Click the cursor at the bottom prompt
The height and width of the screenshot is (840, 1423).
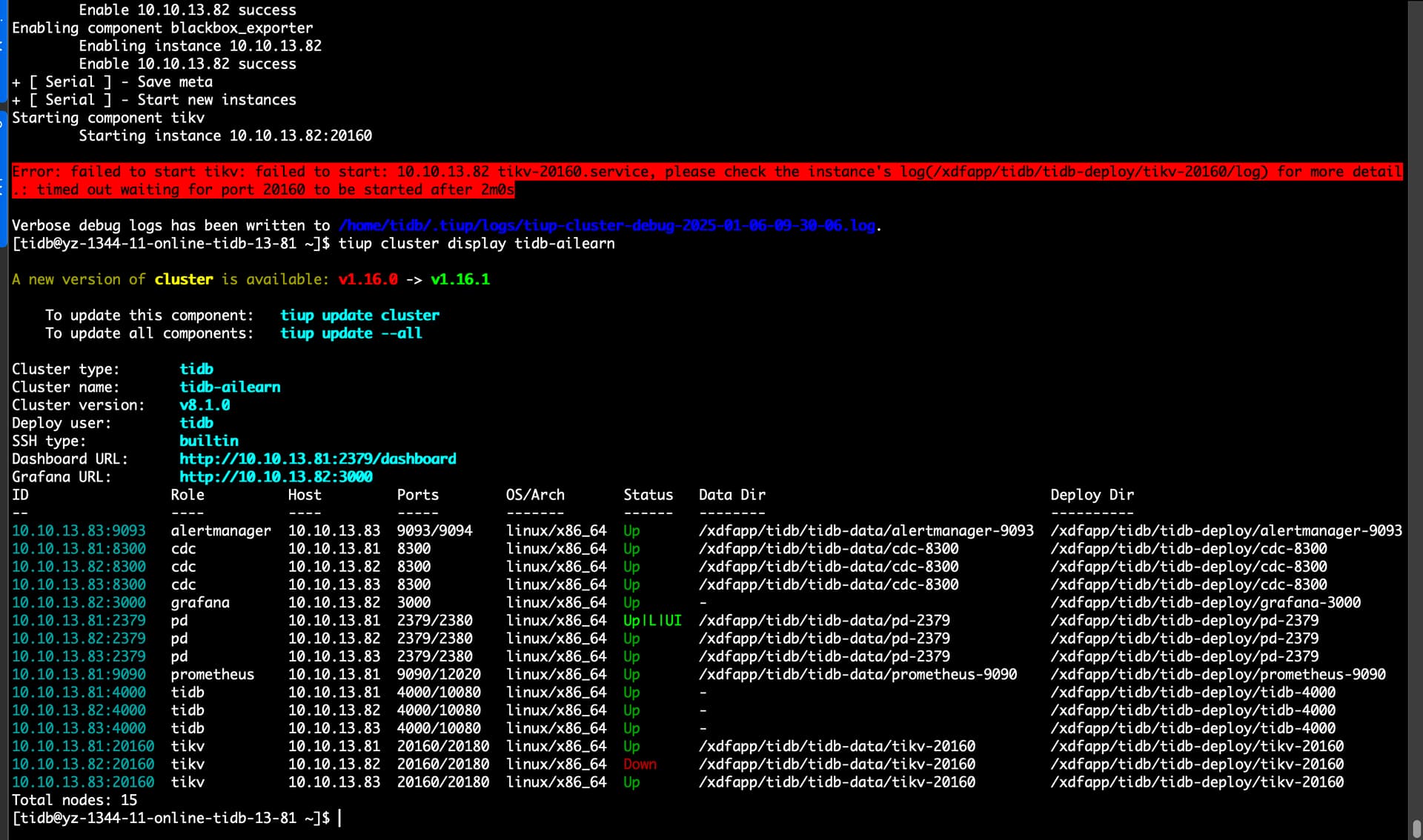(x=340, y=818)
